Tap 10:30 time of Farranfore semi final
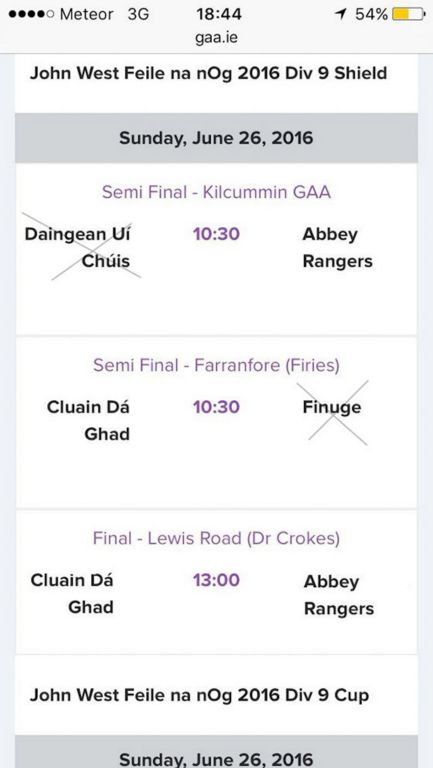The width and height of the screenshot is (433, 768). (216, 407)
